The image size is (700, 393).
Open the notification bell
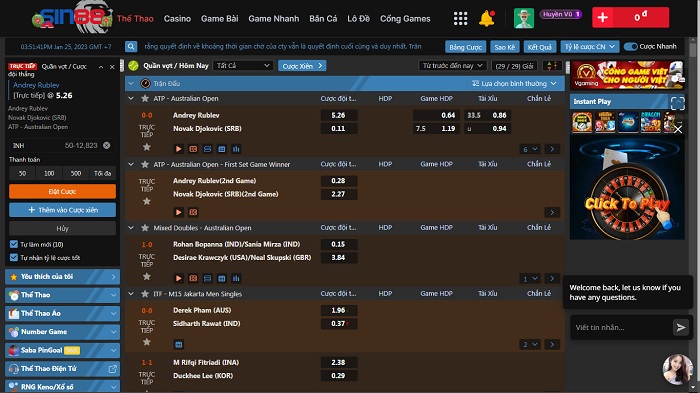487,18
